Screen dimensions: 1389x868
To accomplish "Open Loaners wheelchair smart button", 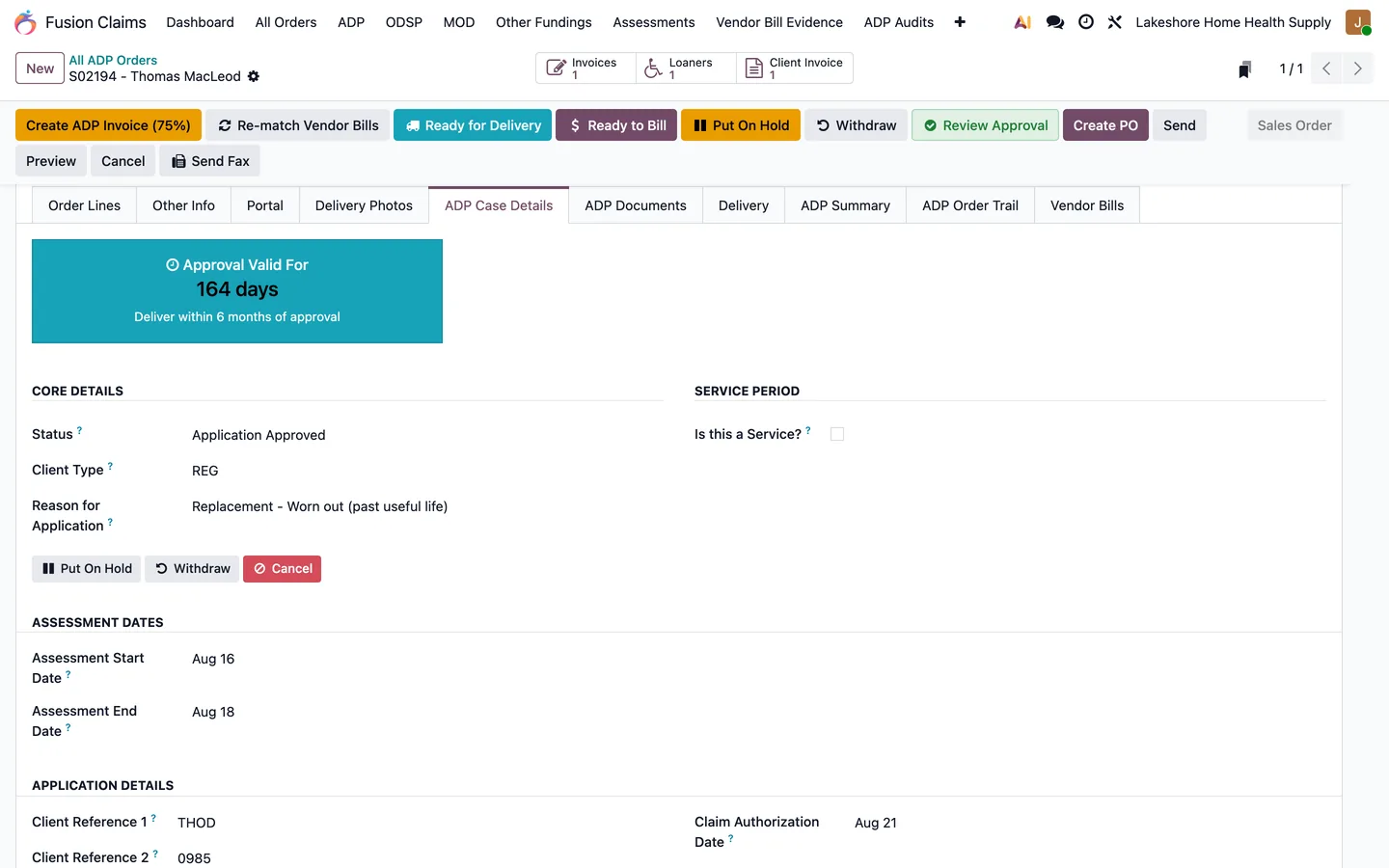I will pos(686,68).
